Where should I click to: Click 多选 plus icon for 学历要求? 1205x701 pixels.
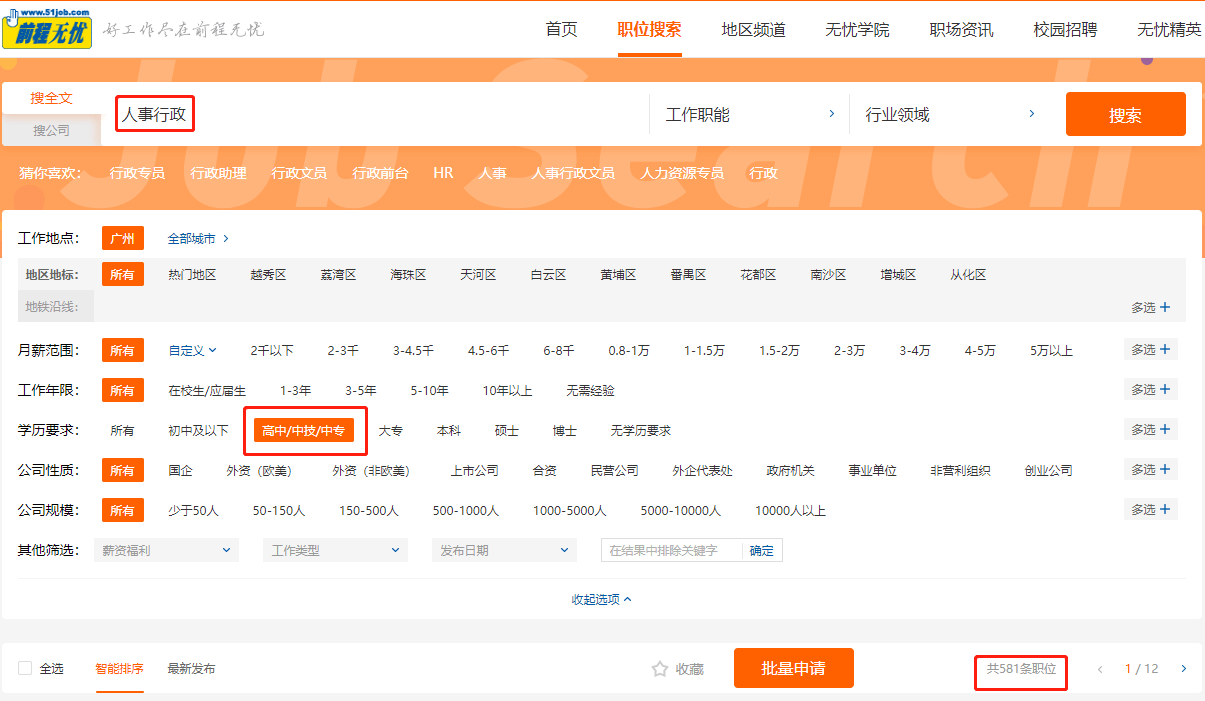1165,430
